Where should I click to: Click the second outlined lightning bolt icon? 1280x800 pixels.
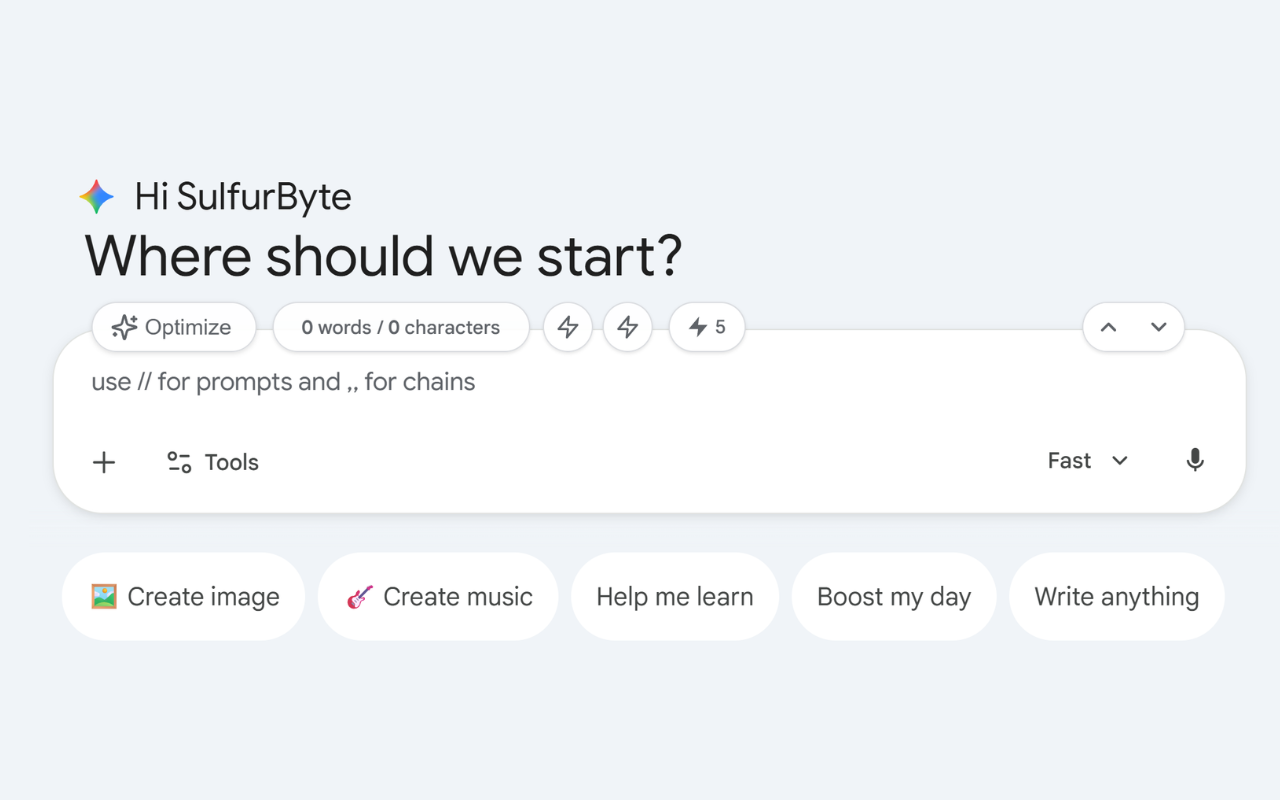628,327
